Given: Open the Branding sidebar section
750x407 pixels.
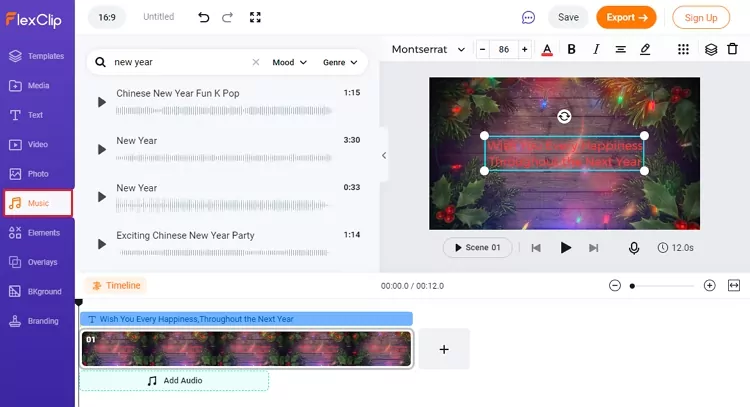Looking at the screenshot, I should 34,321.
